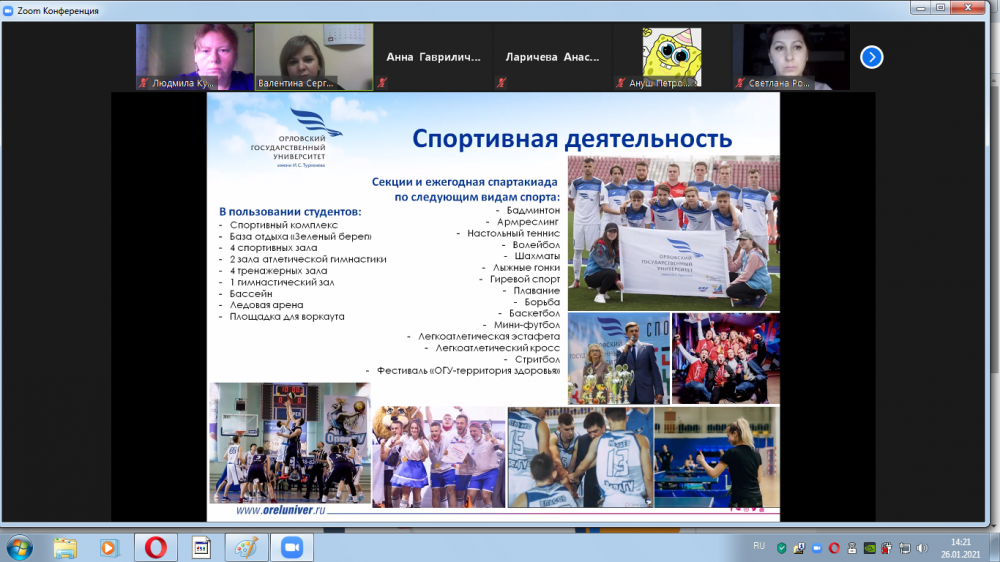Launch Windows Media Player from taskbar
The width and height of the screenshot is (1000, 562).
[x=109, y=547]
